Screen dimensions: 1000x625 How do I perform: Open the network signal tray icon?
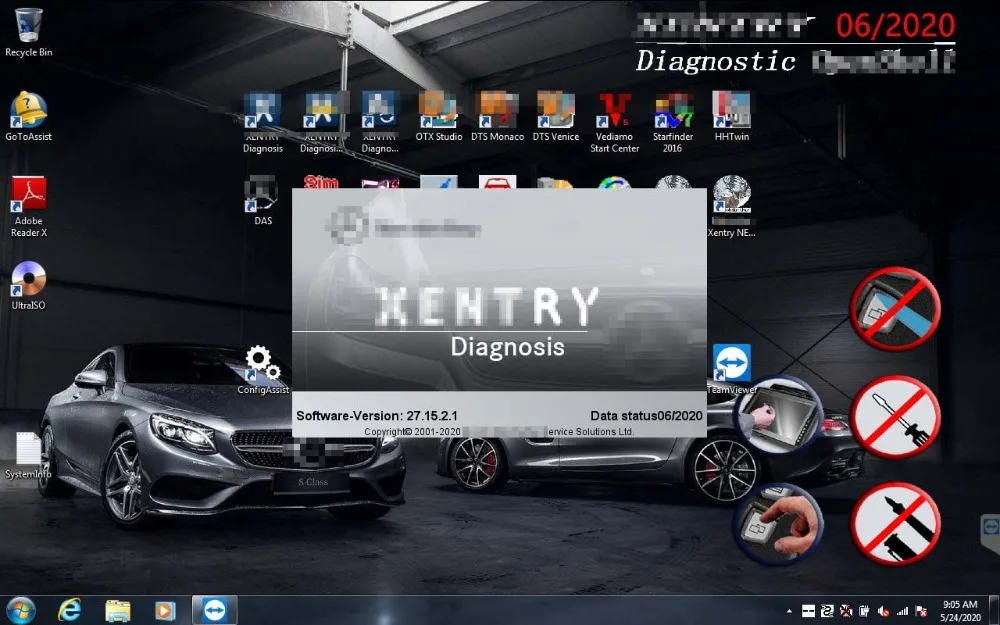click(902, 611)
